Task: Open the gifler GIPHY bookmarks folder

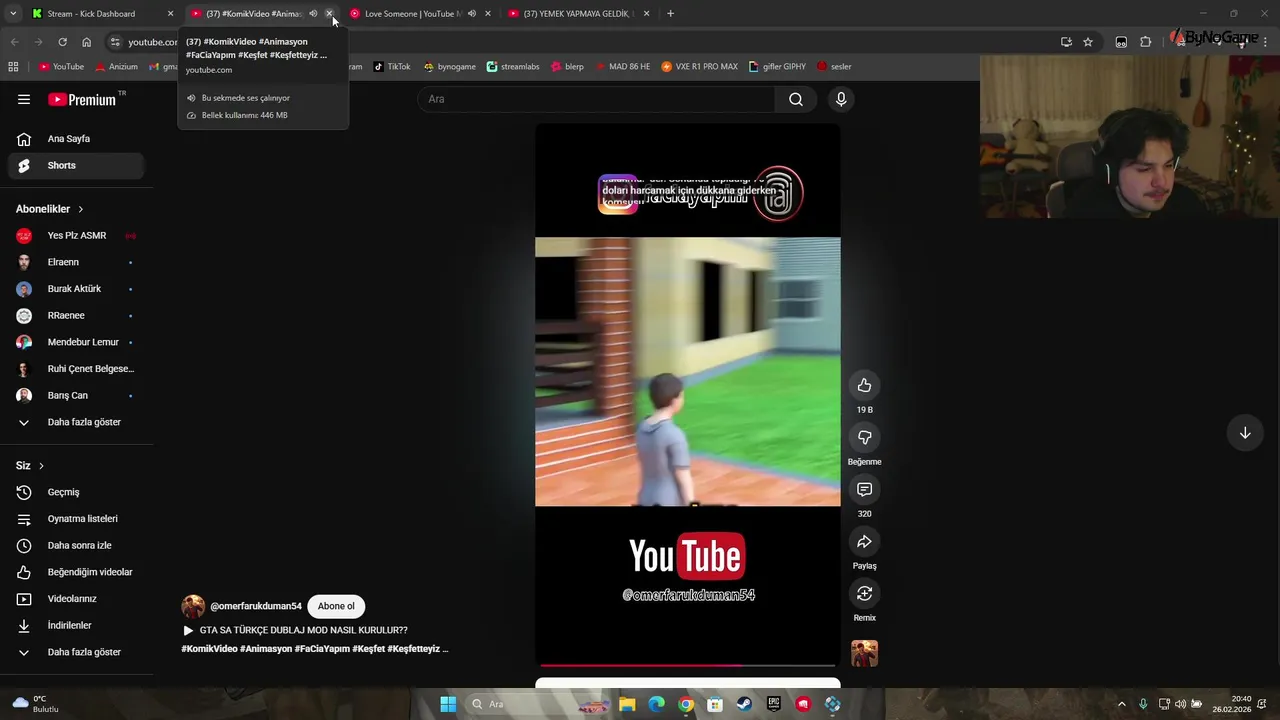Action: [x=777, y=67]
